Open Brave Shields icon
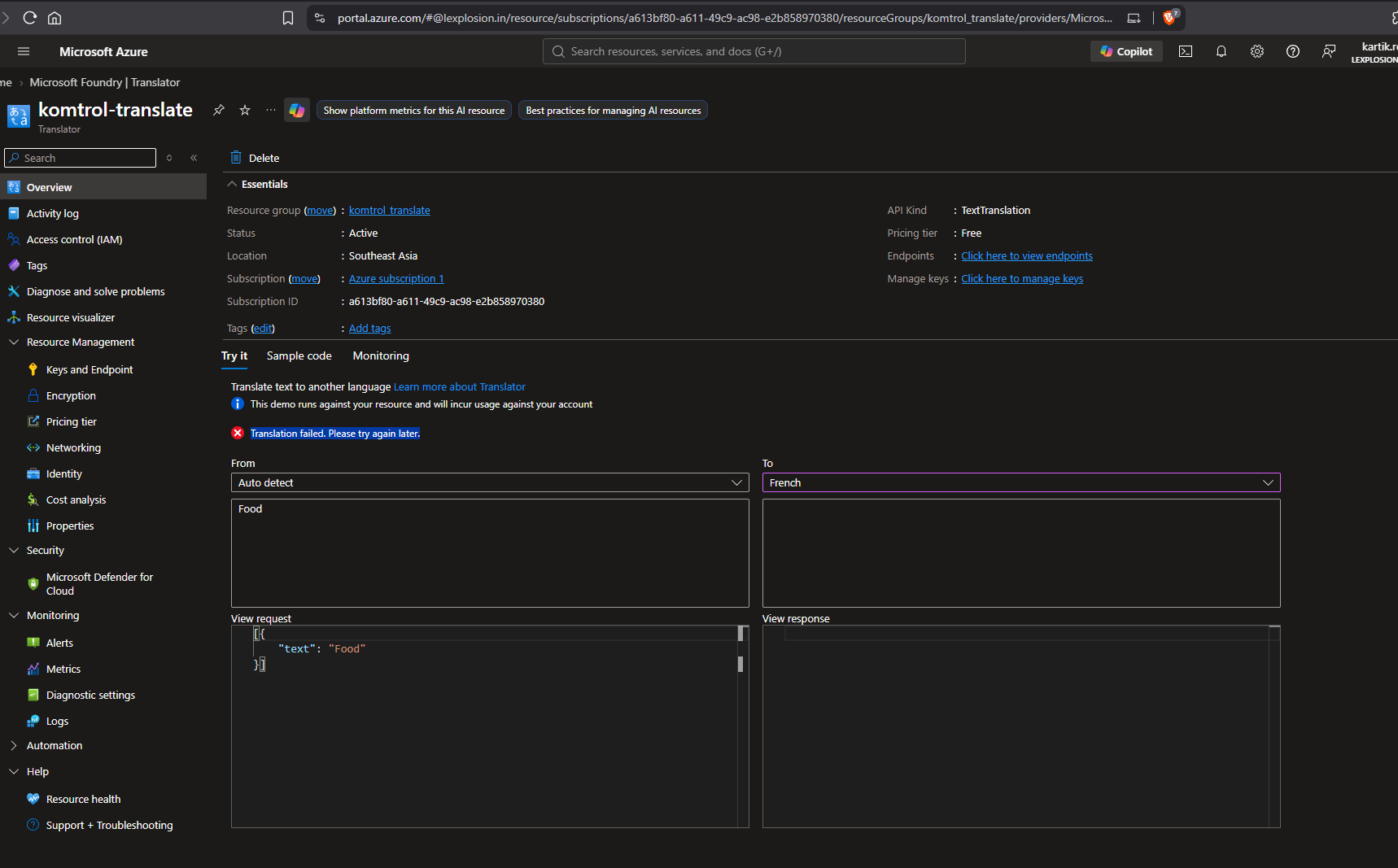The height and width of the screenshot is (868, 1398). (1170, 17)
